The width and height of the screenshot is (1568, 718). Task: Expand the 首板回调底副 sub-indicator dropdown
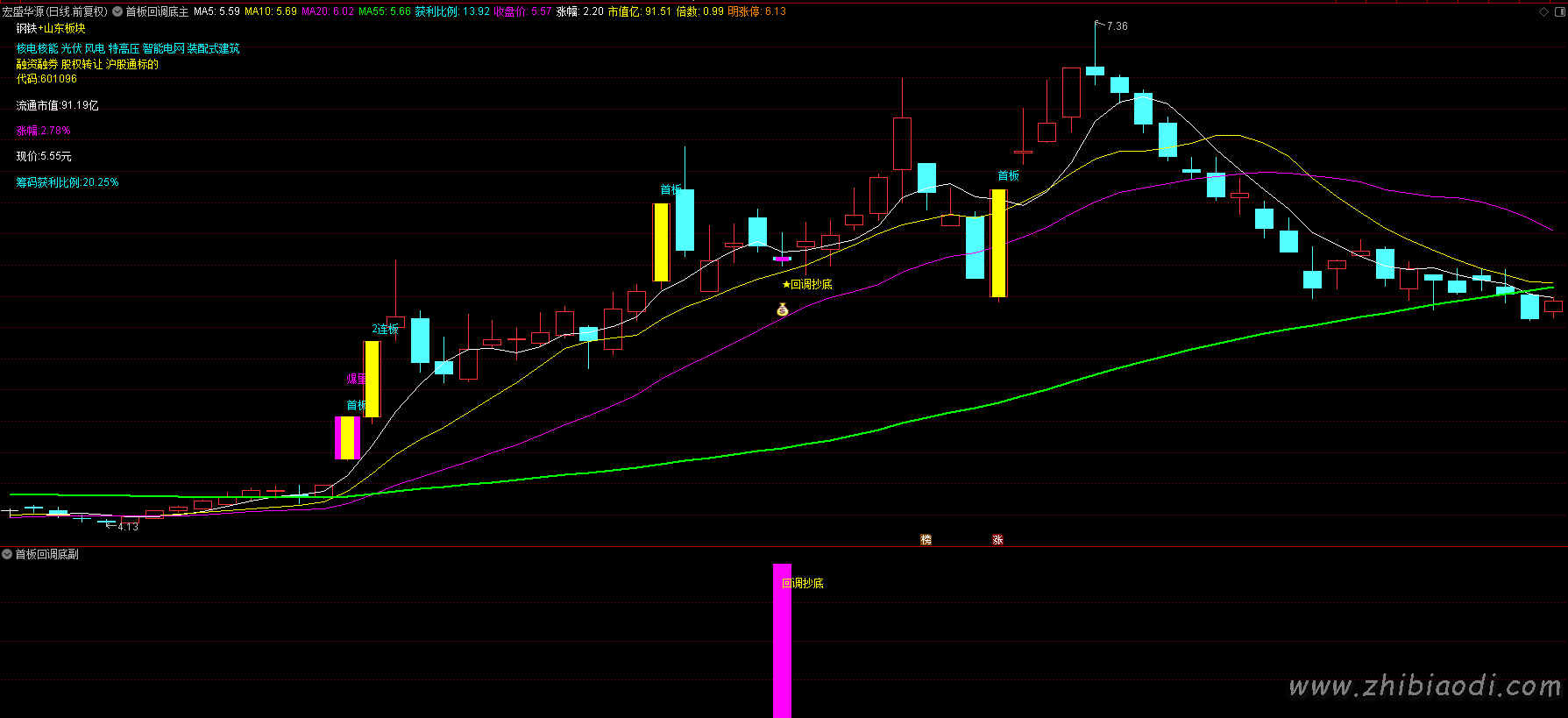7,554
